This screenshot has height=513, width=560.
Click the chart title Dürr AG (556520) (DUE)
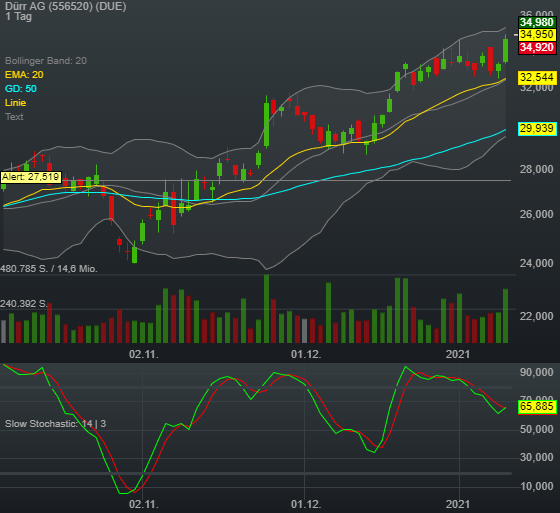coord(66,6)
